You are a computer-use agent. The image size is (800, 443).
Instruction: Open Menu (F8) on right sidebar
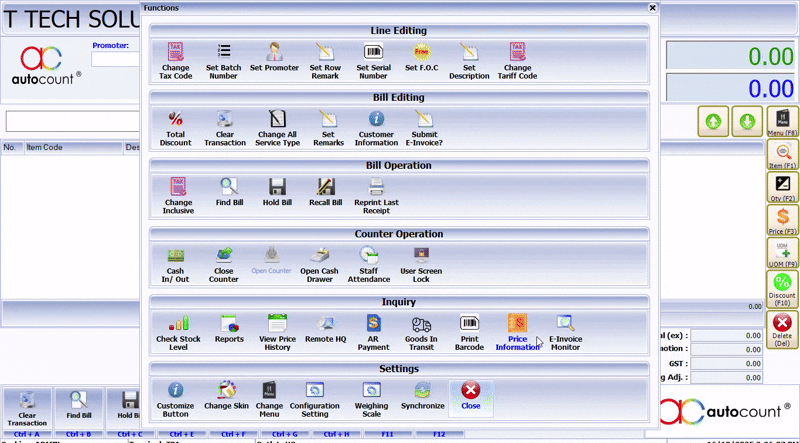pyautogui.click(x=782, y=122)
